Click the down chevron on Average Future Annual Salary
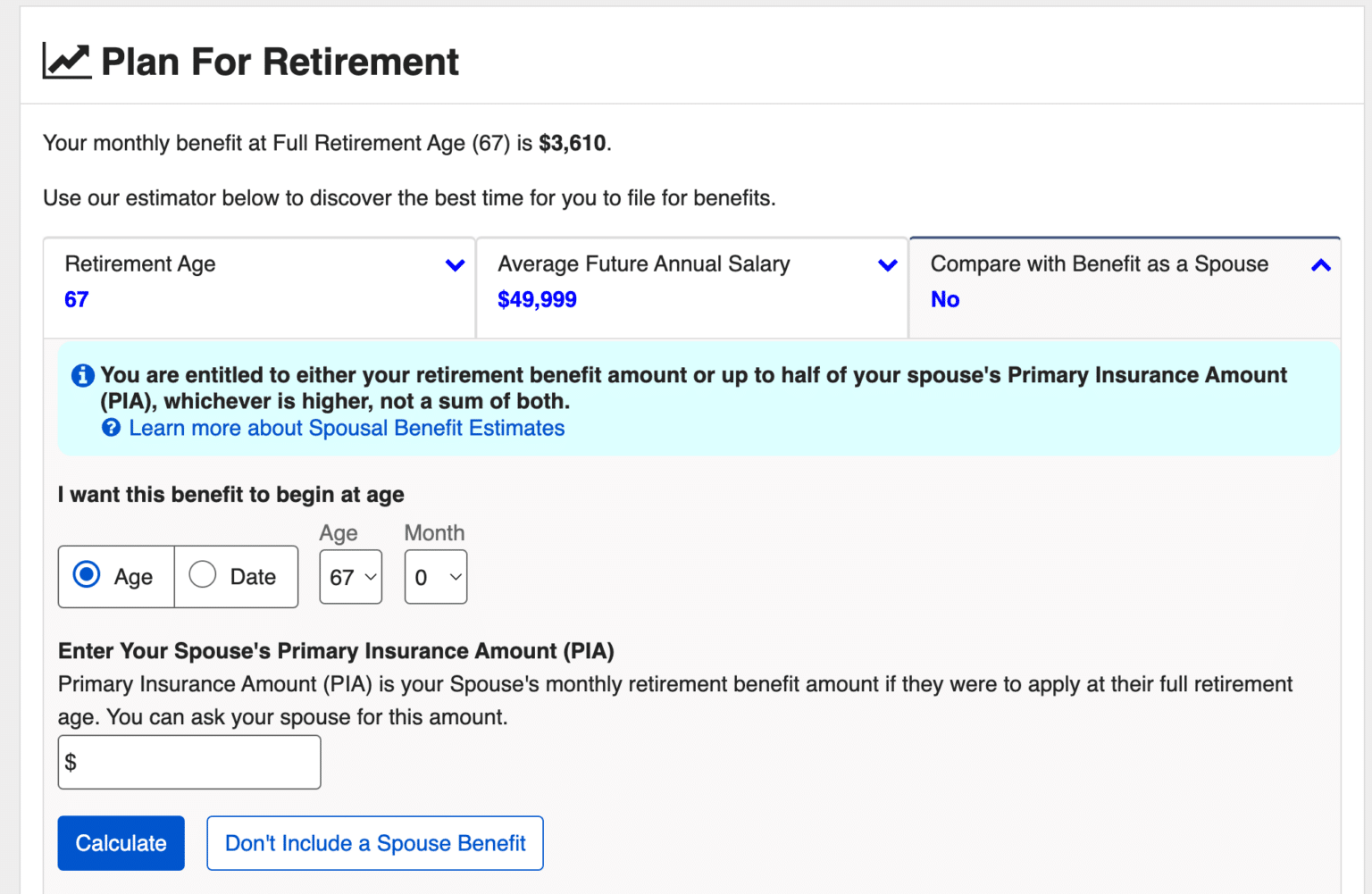The width and height of the screenshot is (1372, 894). pos(887,265)
